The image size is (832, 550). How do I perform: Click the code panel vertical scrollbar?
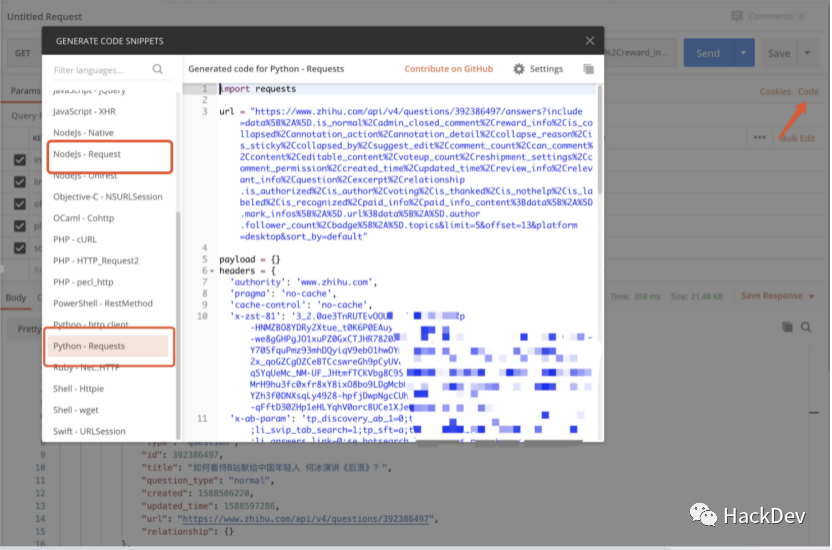(600, 139)
